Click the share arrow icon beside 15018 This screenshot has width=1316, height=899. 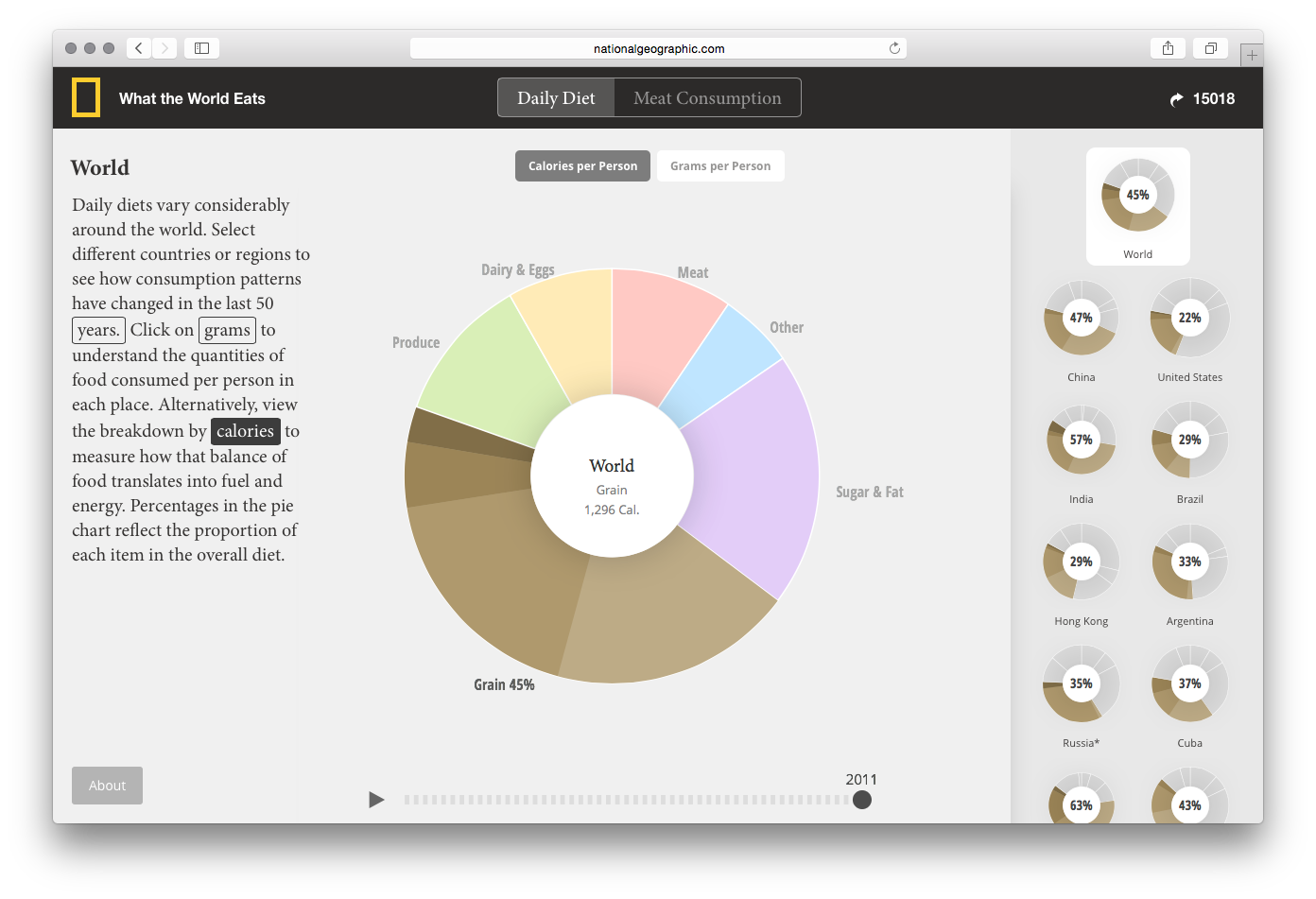(x=1176, y=99)
